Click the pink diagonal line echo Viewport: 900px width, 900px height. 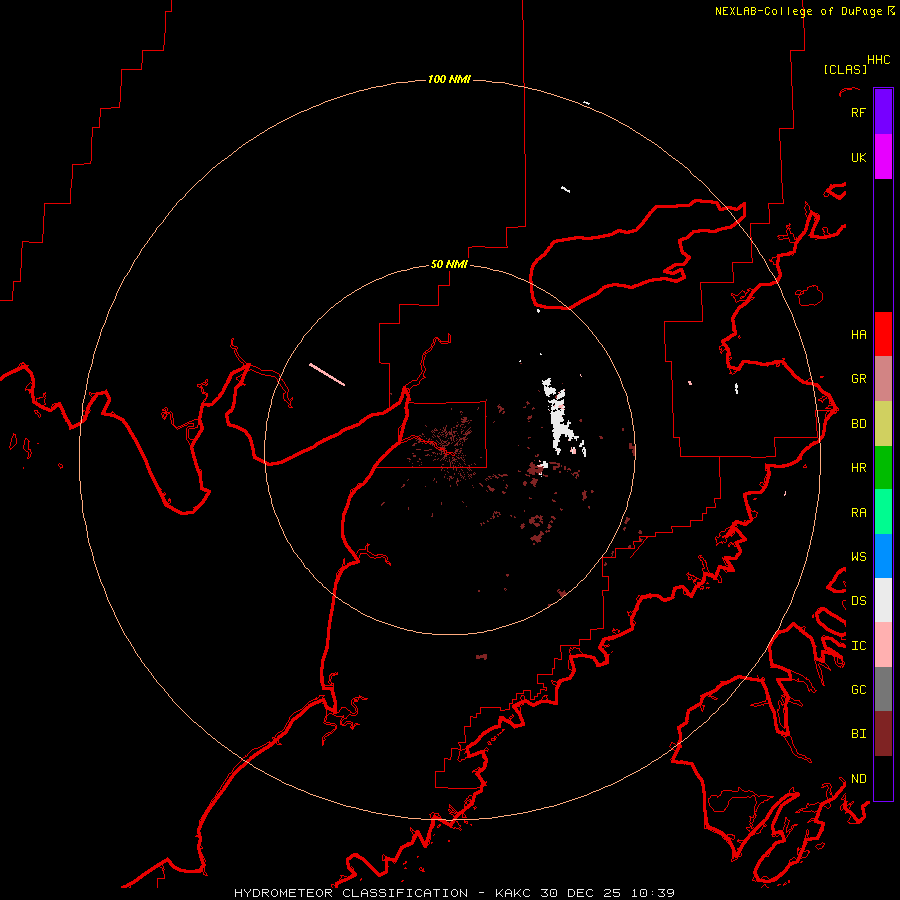pos(327,374)
